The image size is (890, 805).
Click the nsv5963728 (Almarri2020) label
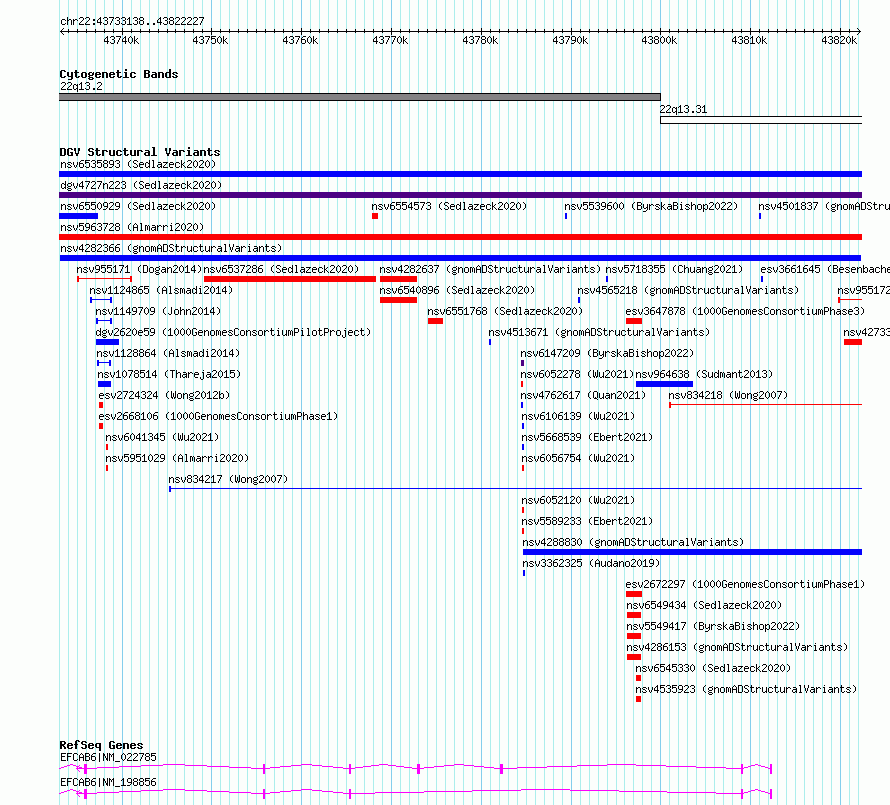[x=132, y=228]
